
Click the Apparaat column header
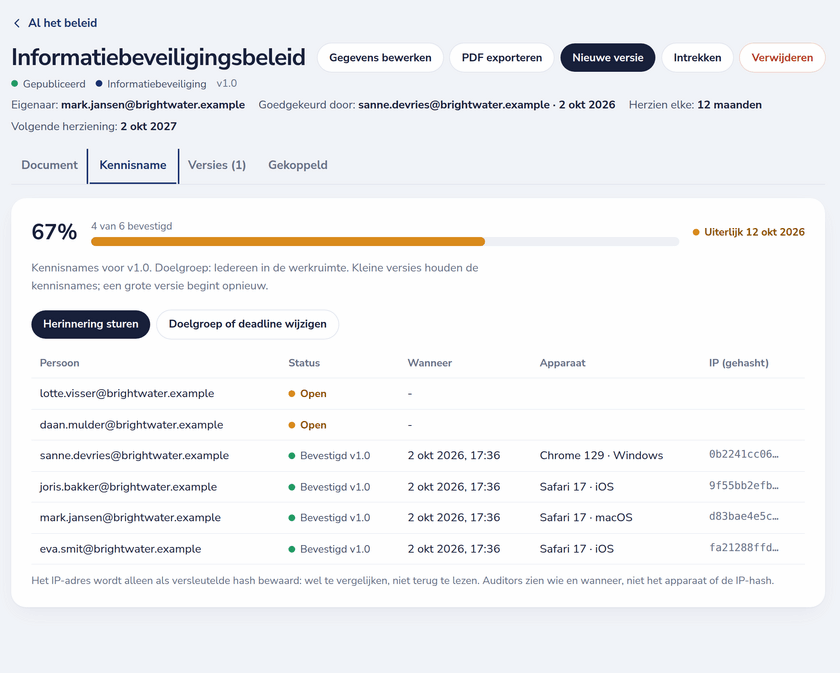click(x=562, y=363)
